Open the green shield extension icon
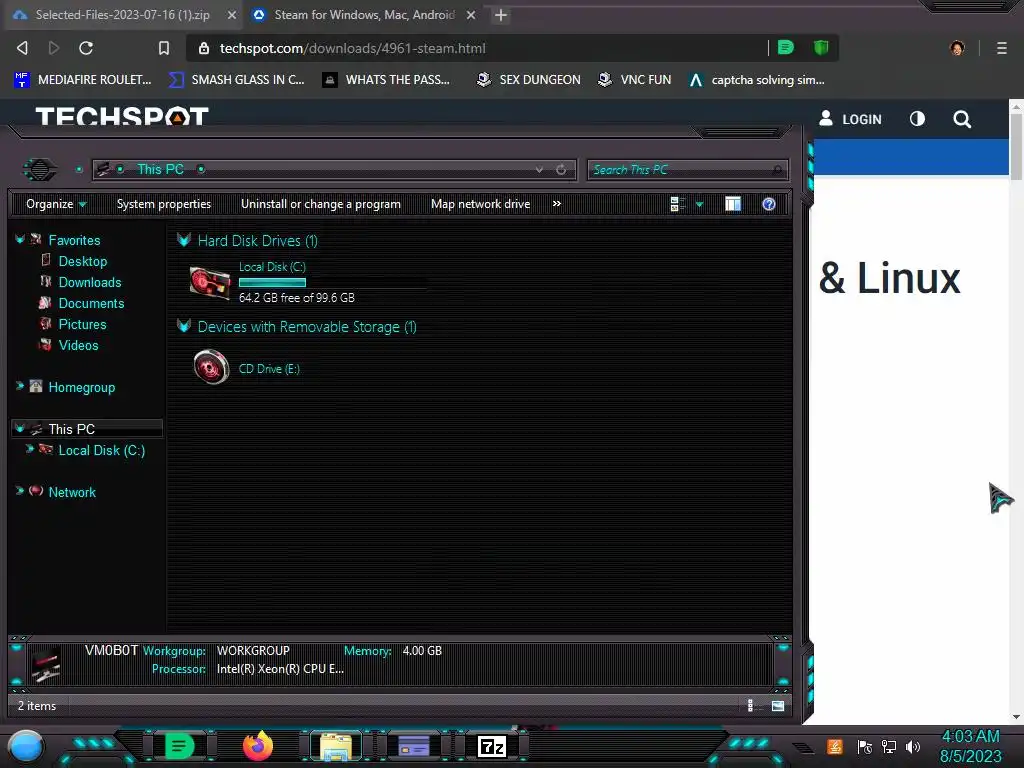This screenshot has width=1024, height=768. point(821,47)
